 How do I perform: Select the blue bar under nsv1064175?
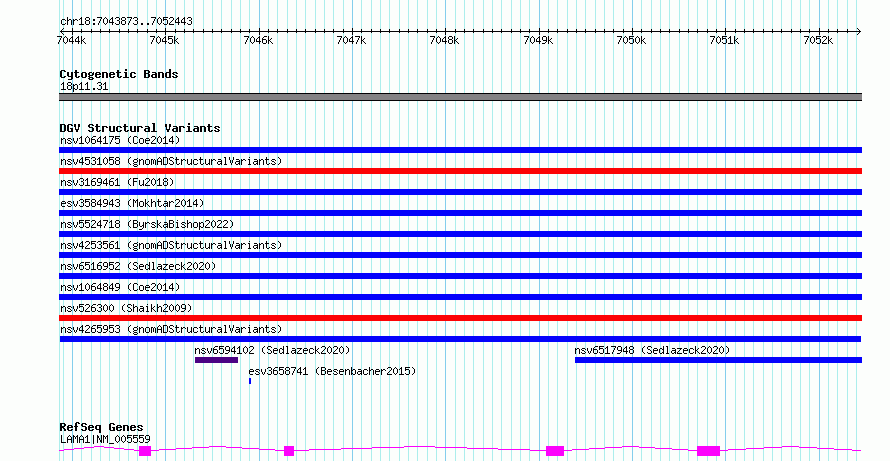pyautogui.click(x=460, y=150)
